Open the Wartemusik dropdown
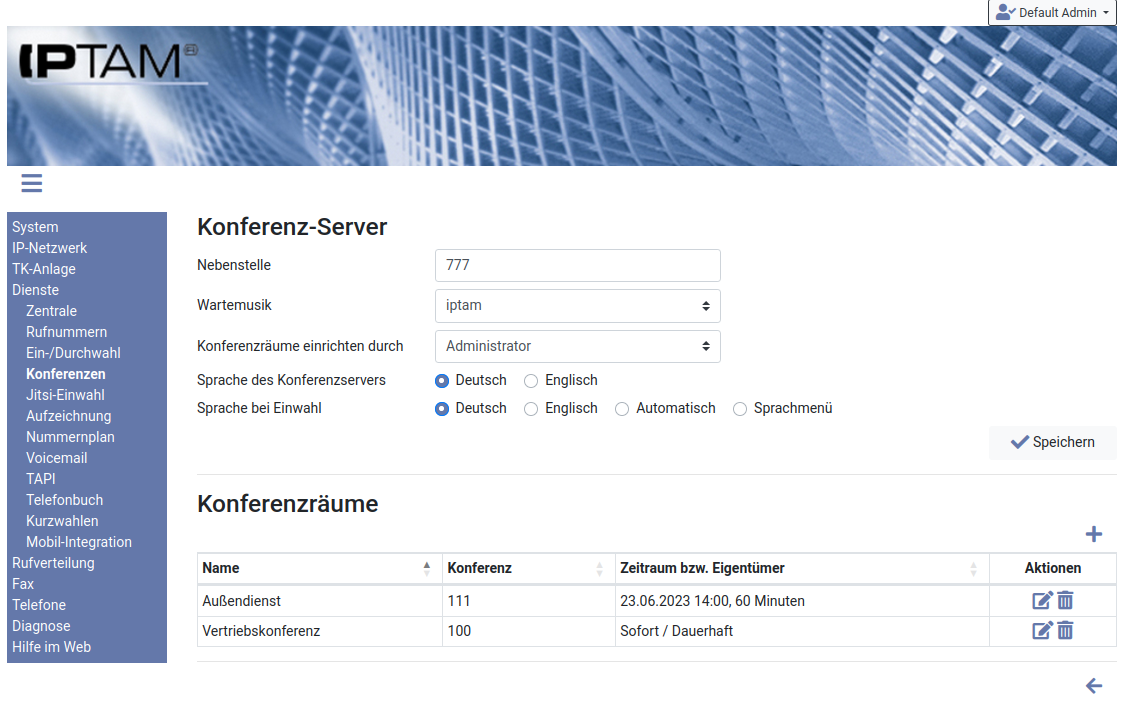This screenshot has width=1127, height=704. coord(577,306)
